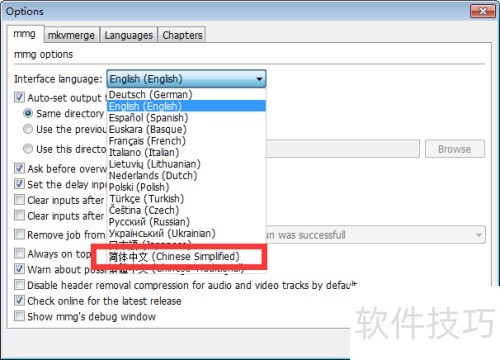Choose Український (Ukrainian) language
The width and height of the screenshot is (500, 360).
(186, 233)
